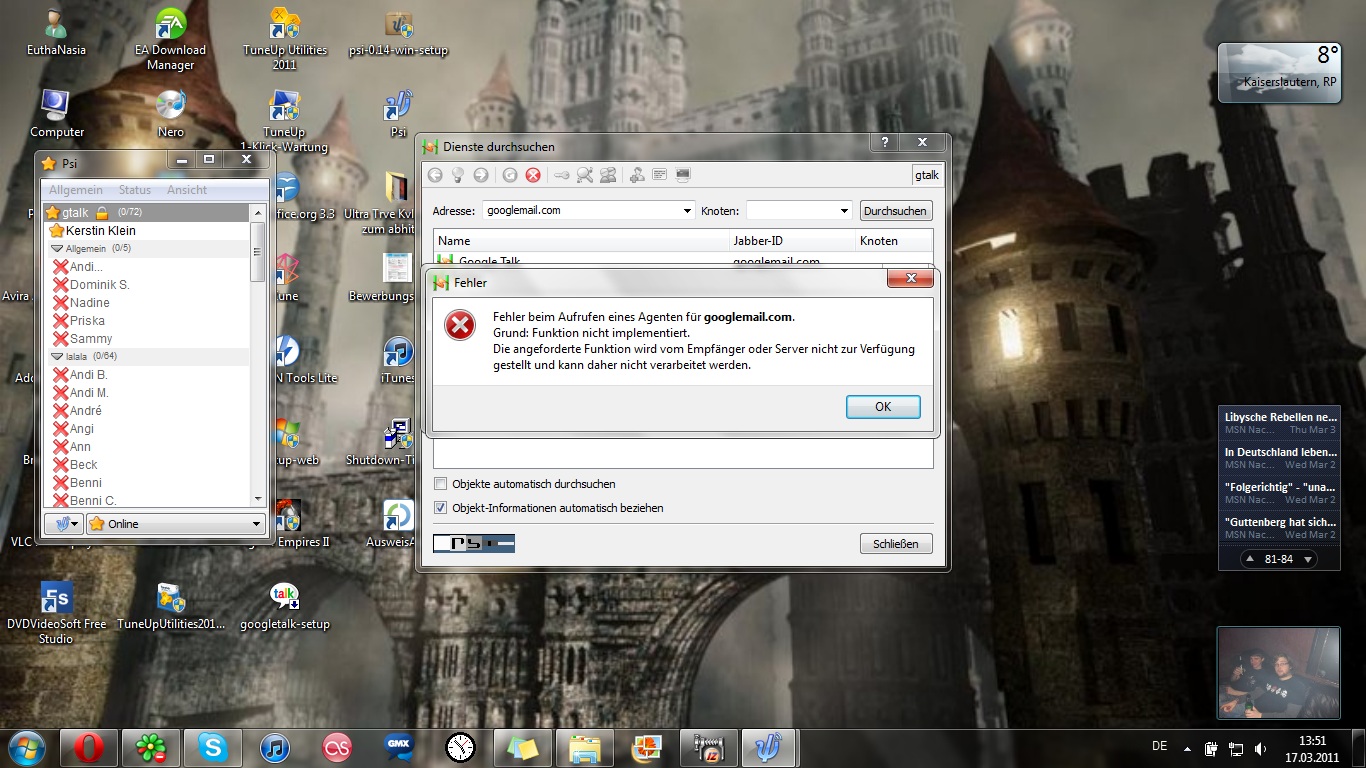Click the Psi icon in the taskbar
The image size is (1366, 768).
pos(771,747)
